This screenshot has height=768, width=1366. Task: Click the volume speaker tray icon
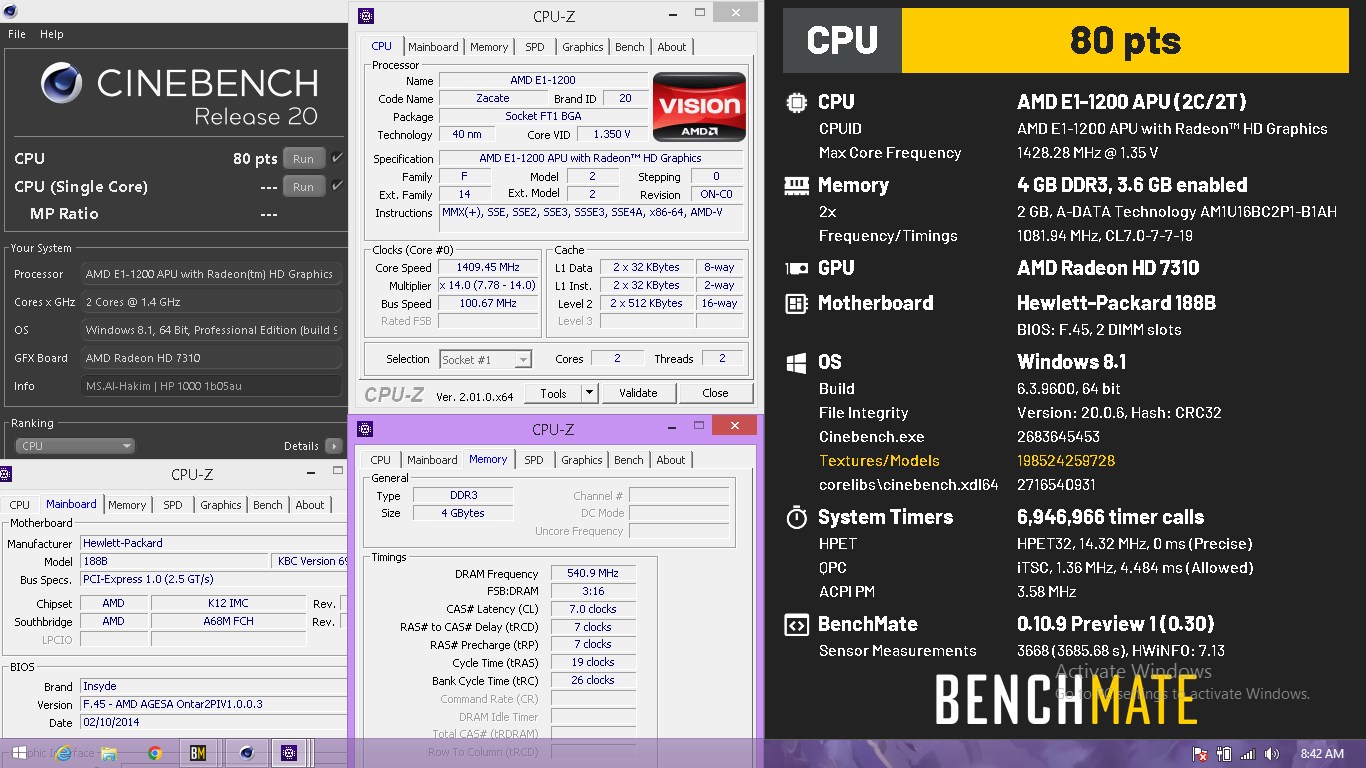pyautogui.click(x=1271, y=754)
